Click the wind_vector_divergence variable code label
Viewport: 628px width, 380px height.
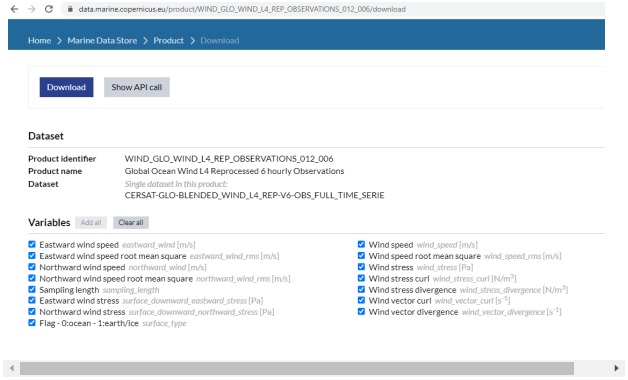503,312
